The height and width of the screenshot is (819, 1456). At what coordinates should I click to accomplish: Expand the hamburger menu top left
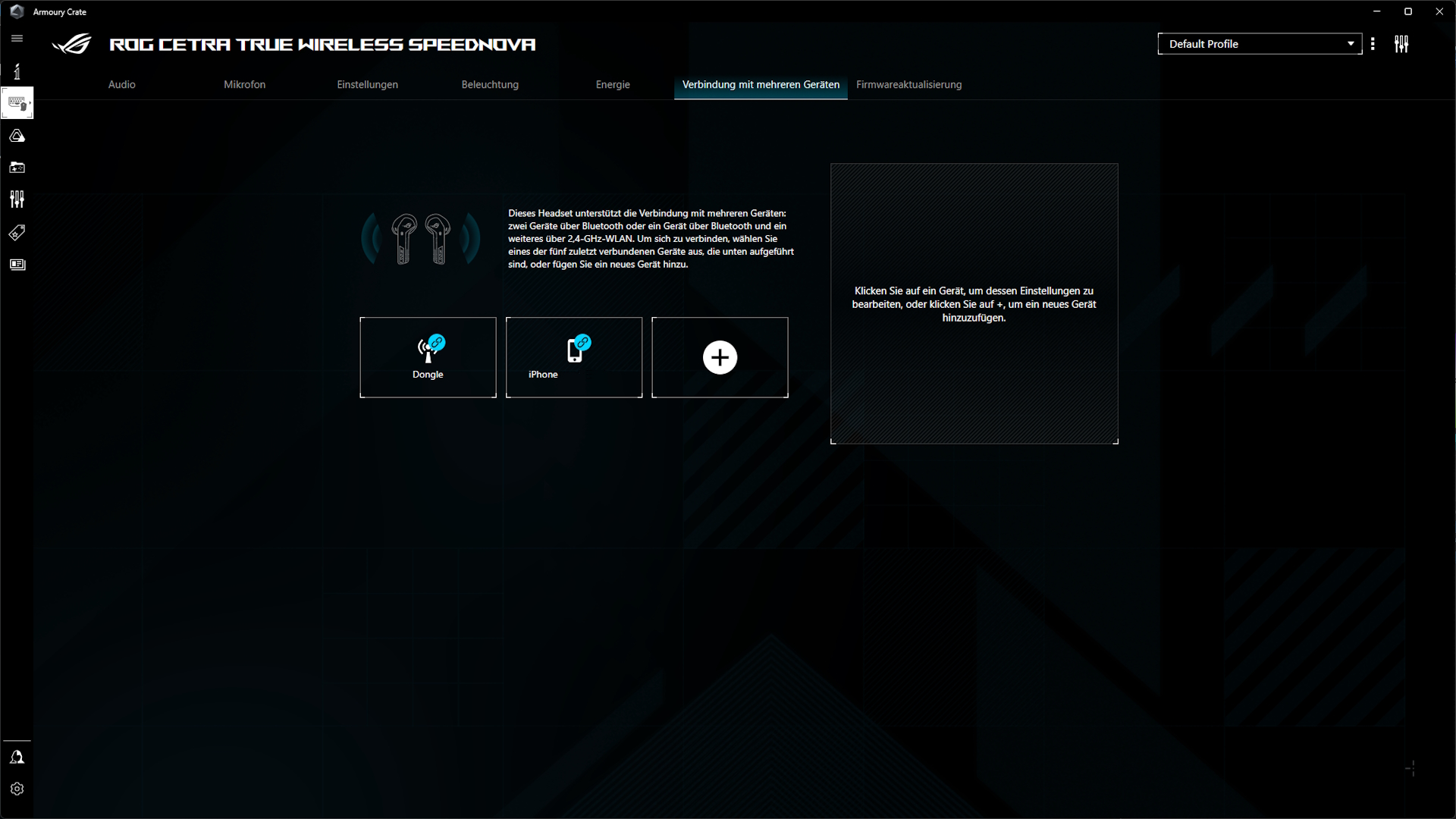pyautogui.click(x=17, y=38)
